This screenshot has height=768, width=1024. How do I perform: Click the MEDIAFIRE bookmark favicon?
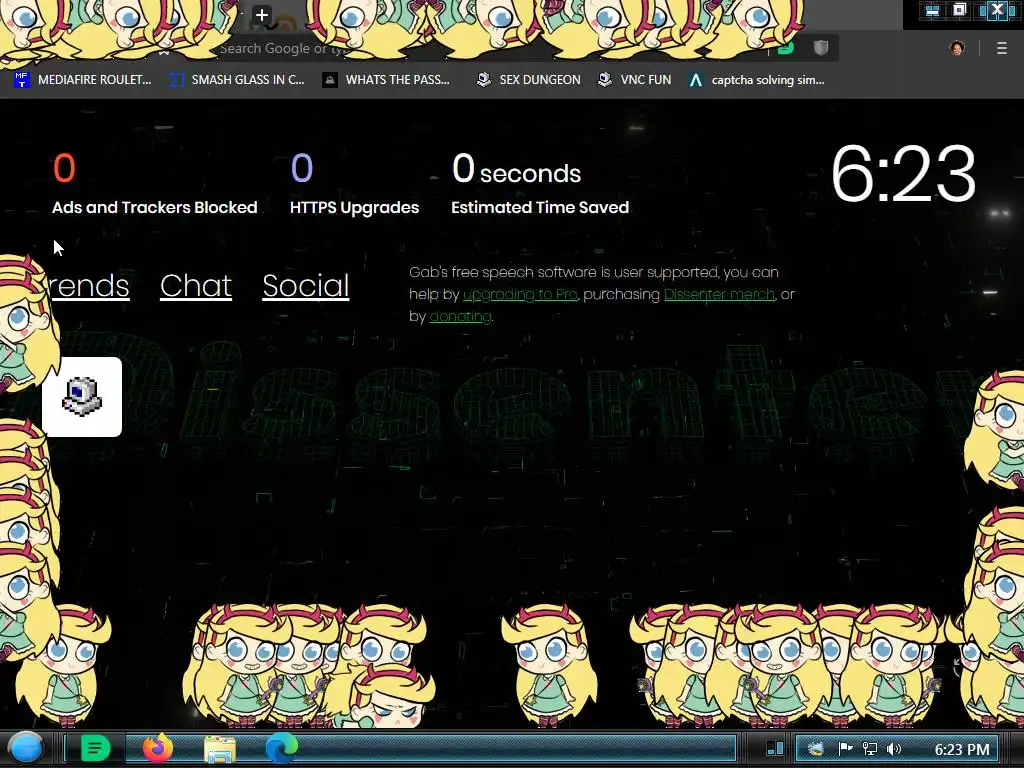click(22, 80)
